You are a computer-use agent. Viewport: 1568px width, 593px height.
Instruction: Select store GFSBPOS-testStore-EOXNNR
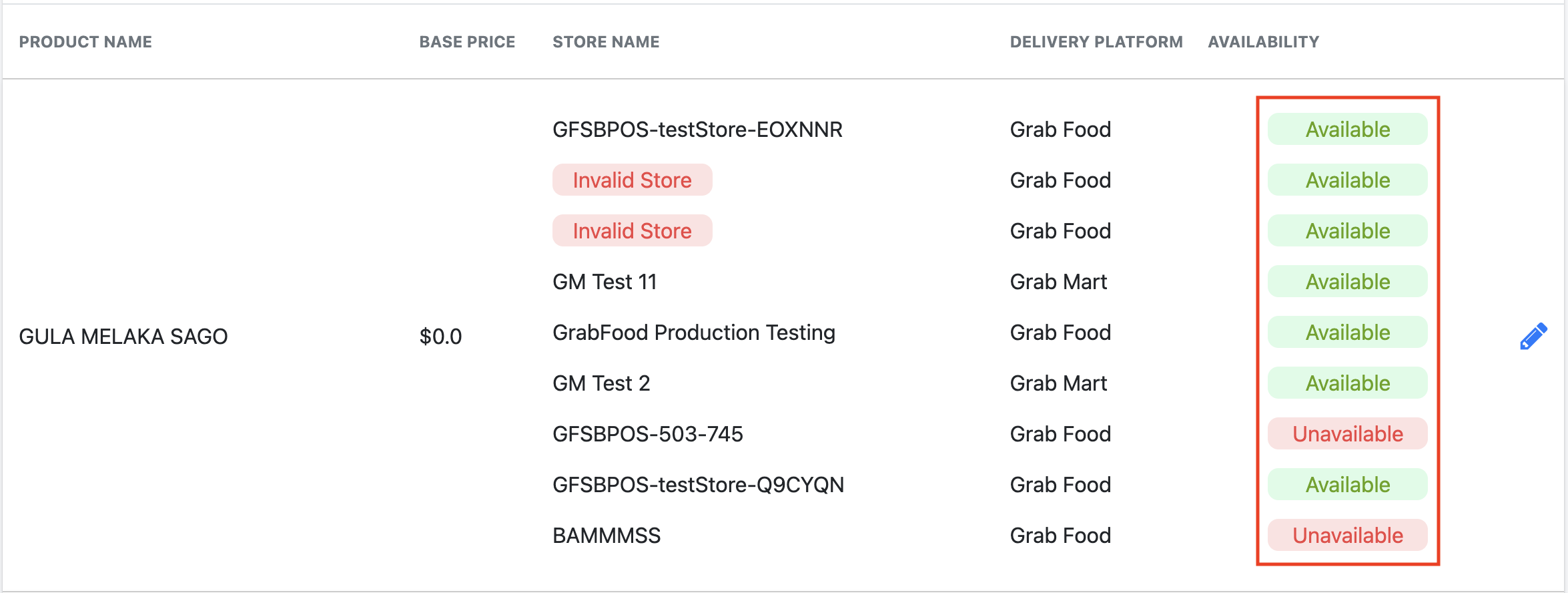(x=697, y=130)
